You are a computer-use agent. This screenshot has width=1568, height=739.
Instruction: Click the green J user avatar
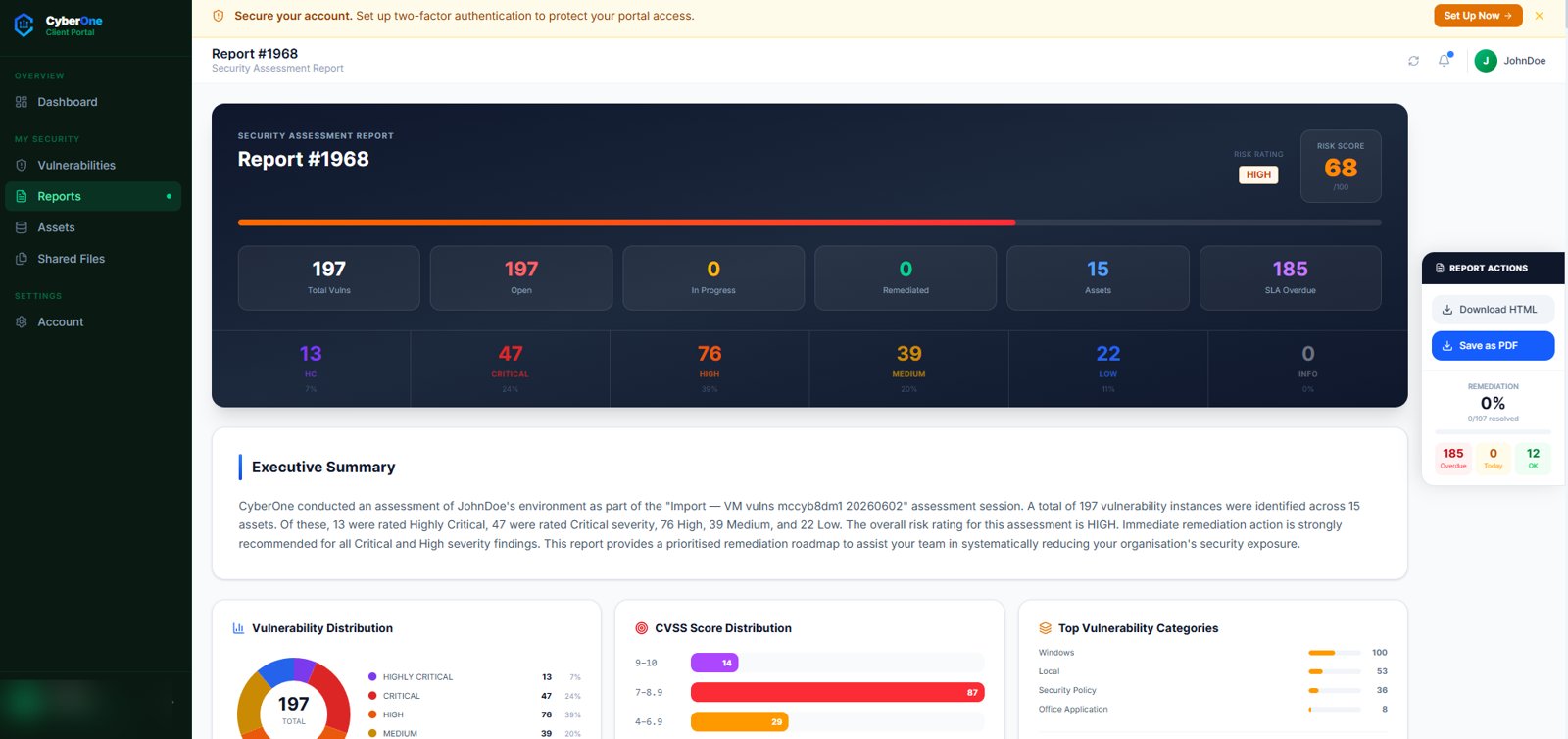click(1486, 61)
